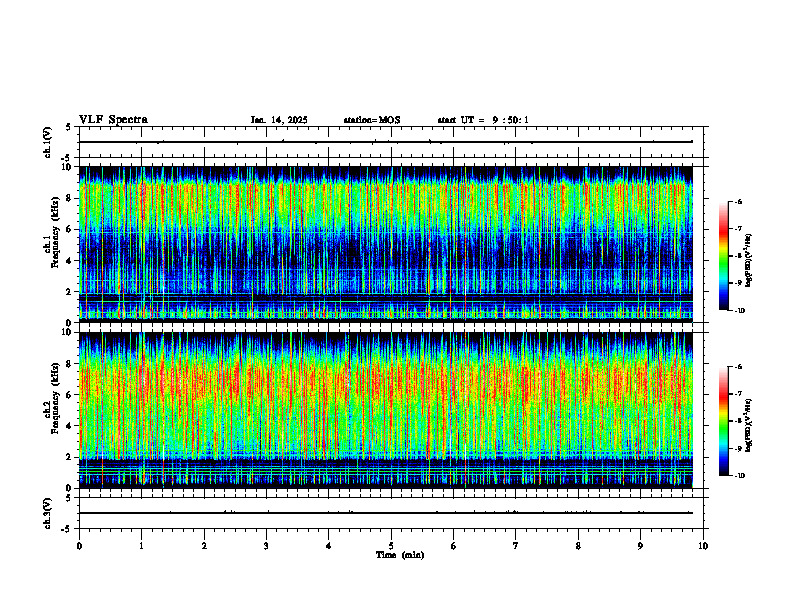Image resolution: width=792 pixels, height=612 pixels.
Task: Select the "Jan. 14, 2025" date text
Action: (279, 120)
